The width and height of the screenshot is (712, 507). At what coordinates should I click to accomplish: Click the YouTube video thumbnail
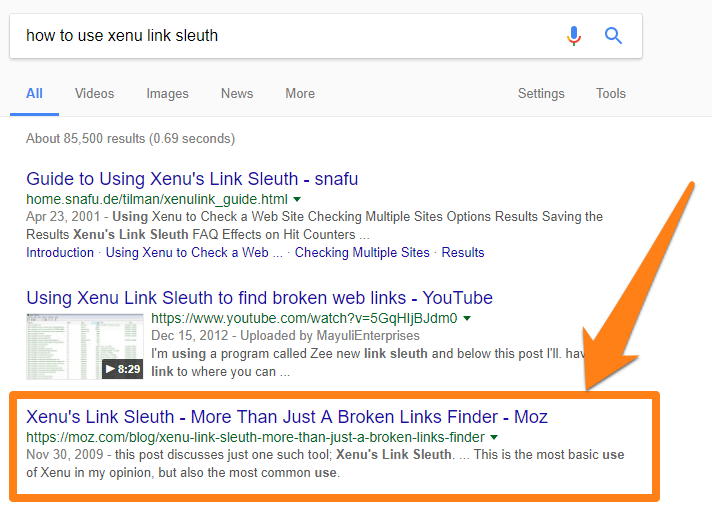coord(85,346)
